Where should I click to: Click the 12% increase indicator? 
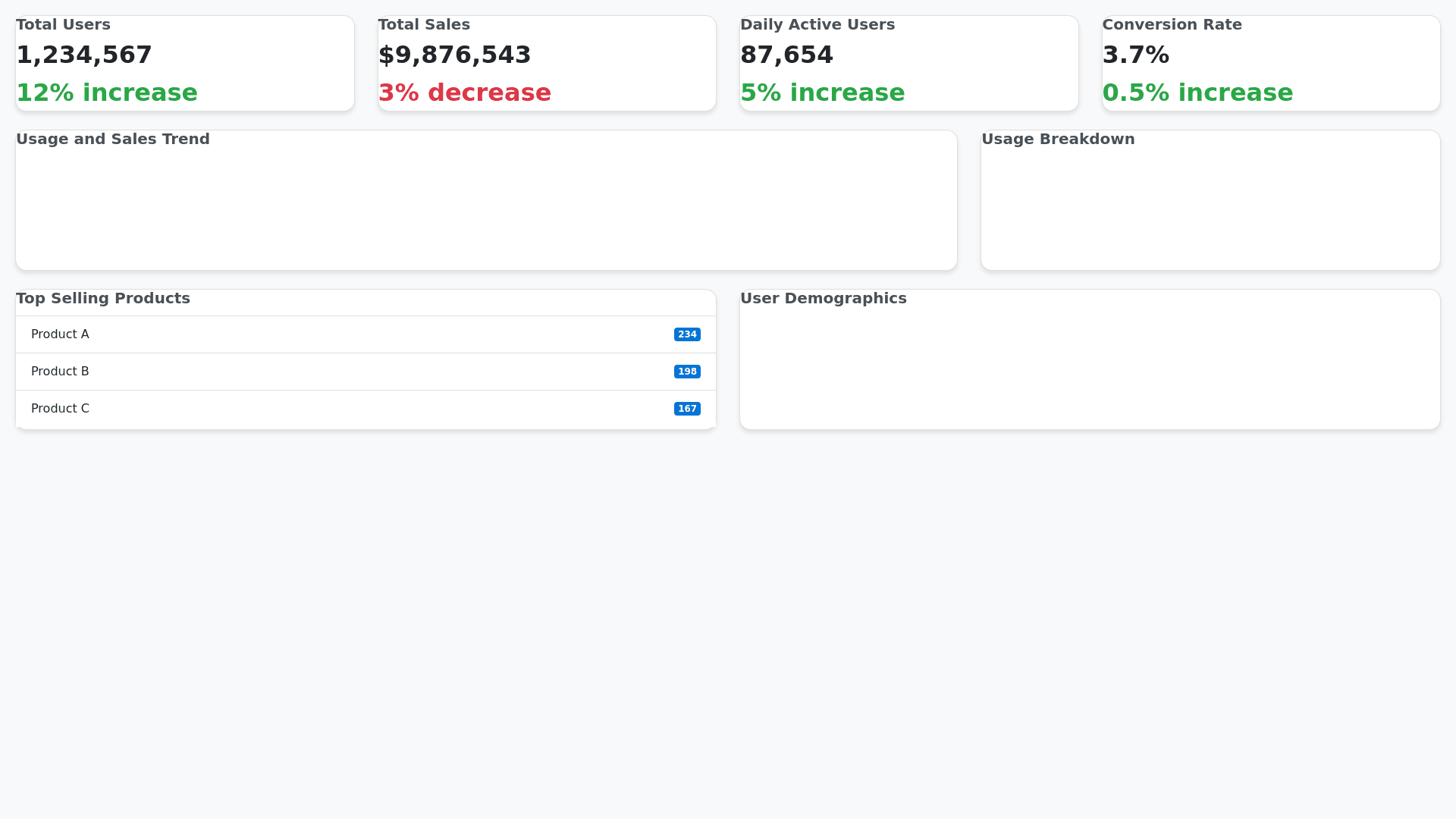tap(107, 93)
